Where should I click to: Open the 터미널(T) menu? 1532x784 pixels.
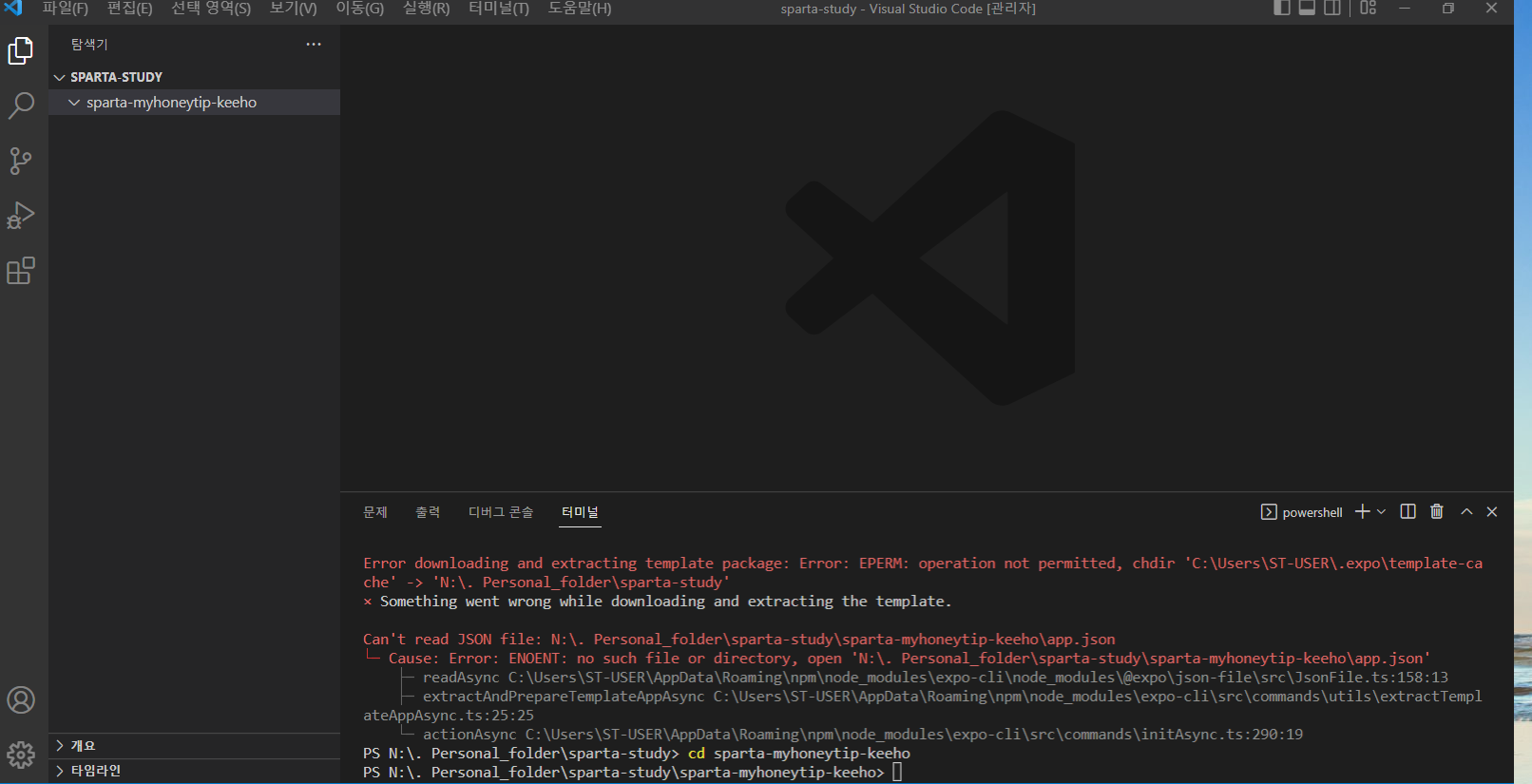point(499,9)
